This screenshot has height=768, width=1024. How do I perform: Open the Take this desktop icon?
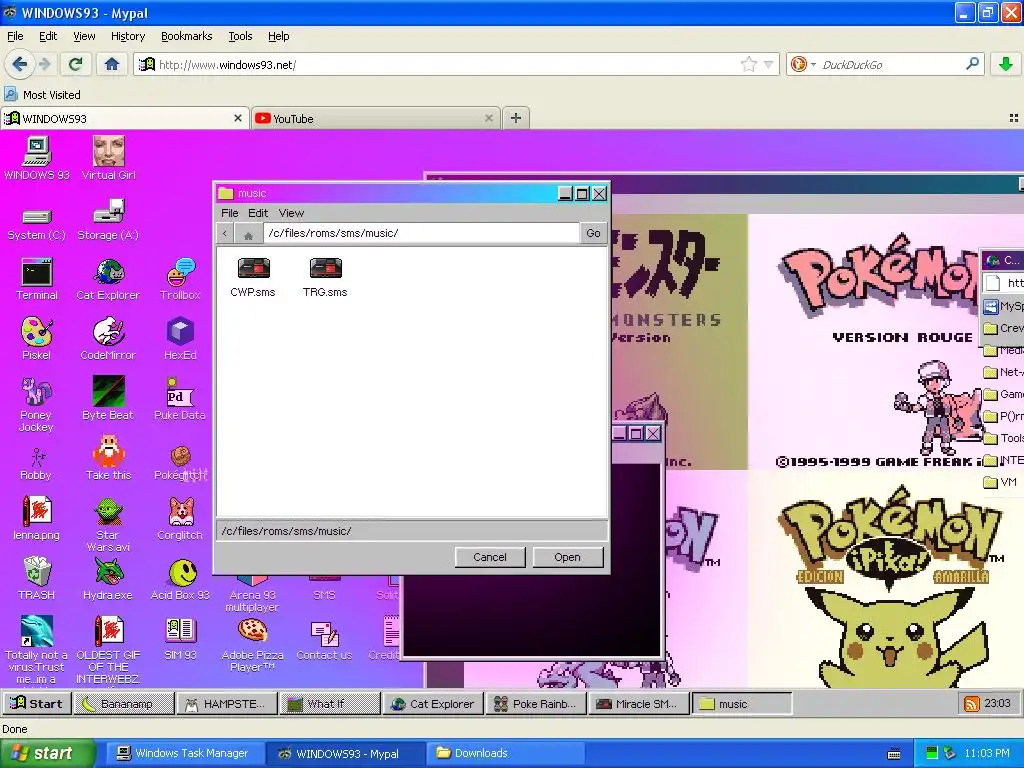click(108, 458)
